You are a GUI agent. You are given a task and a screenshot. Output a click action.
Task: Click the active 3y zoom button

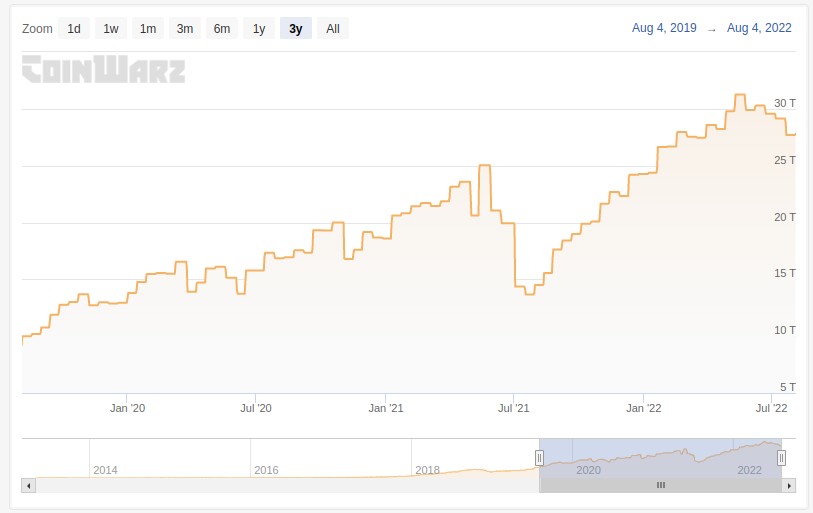[x=296, y=29]
